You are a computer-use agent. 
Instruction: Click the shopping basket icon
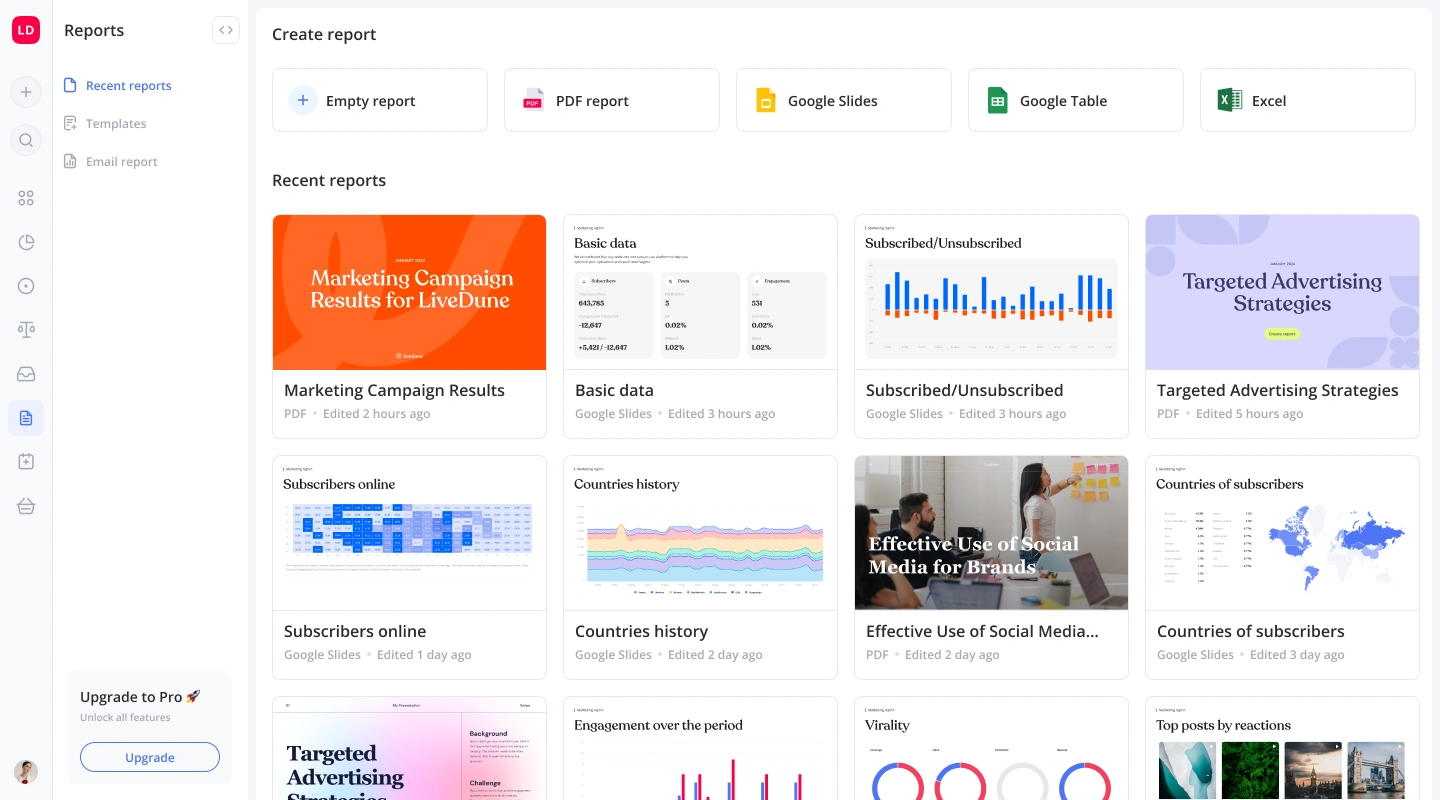click(x=26, y=506)
